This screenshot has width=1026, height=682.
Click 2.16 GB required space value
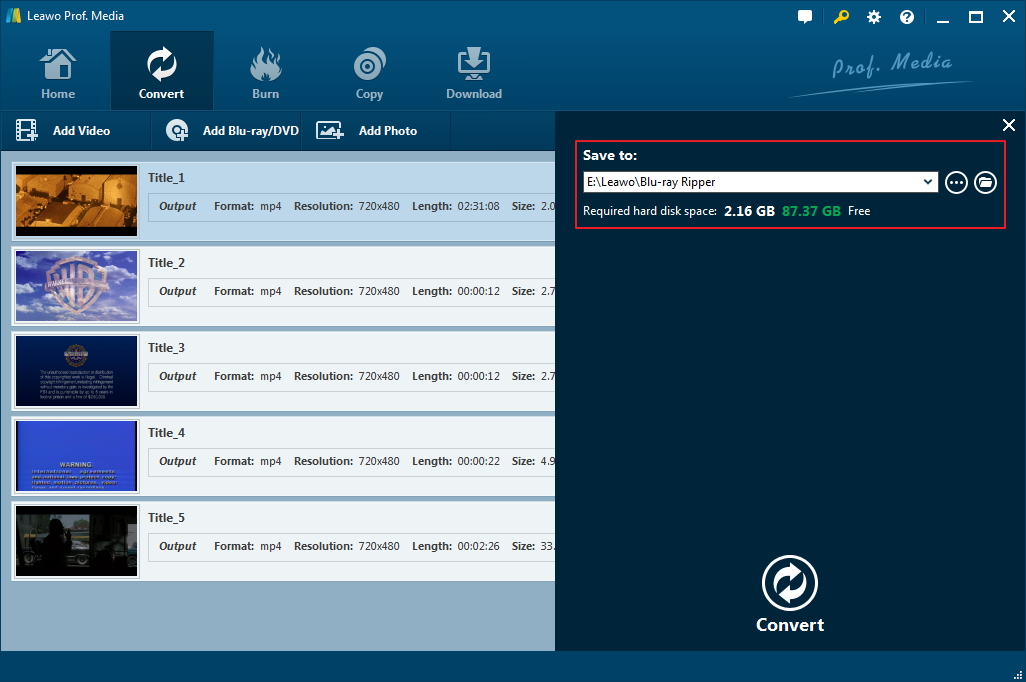[749, 211]
